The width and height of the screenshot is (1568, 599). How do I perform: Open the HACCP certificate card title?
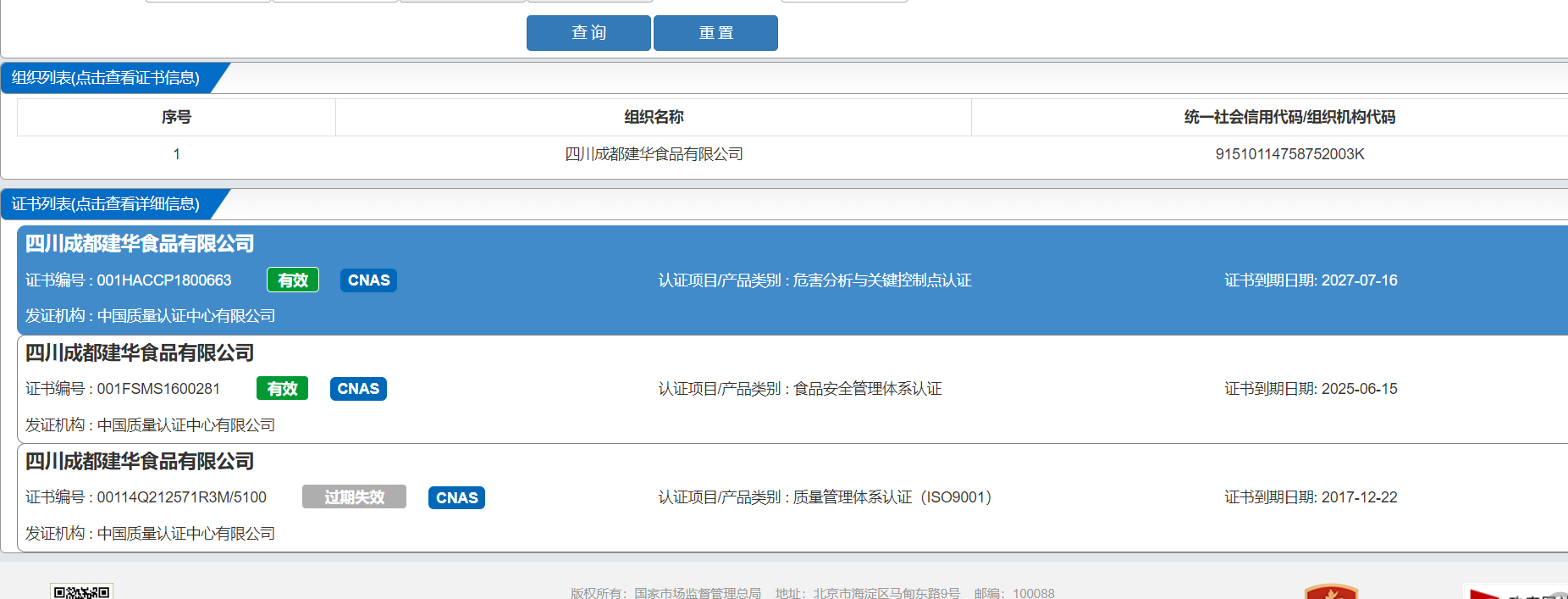point(140,244)
